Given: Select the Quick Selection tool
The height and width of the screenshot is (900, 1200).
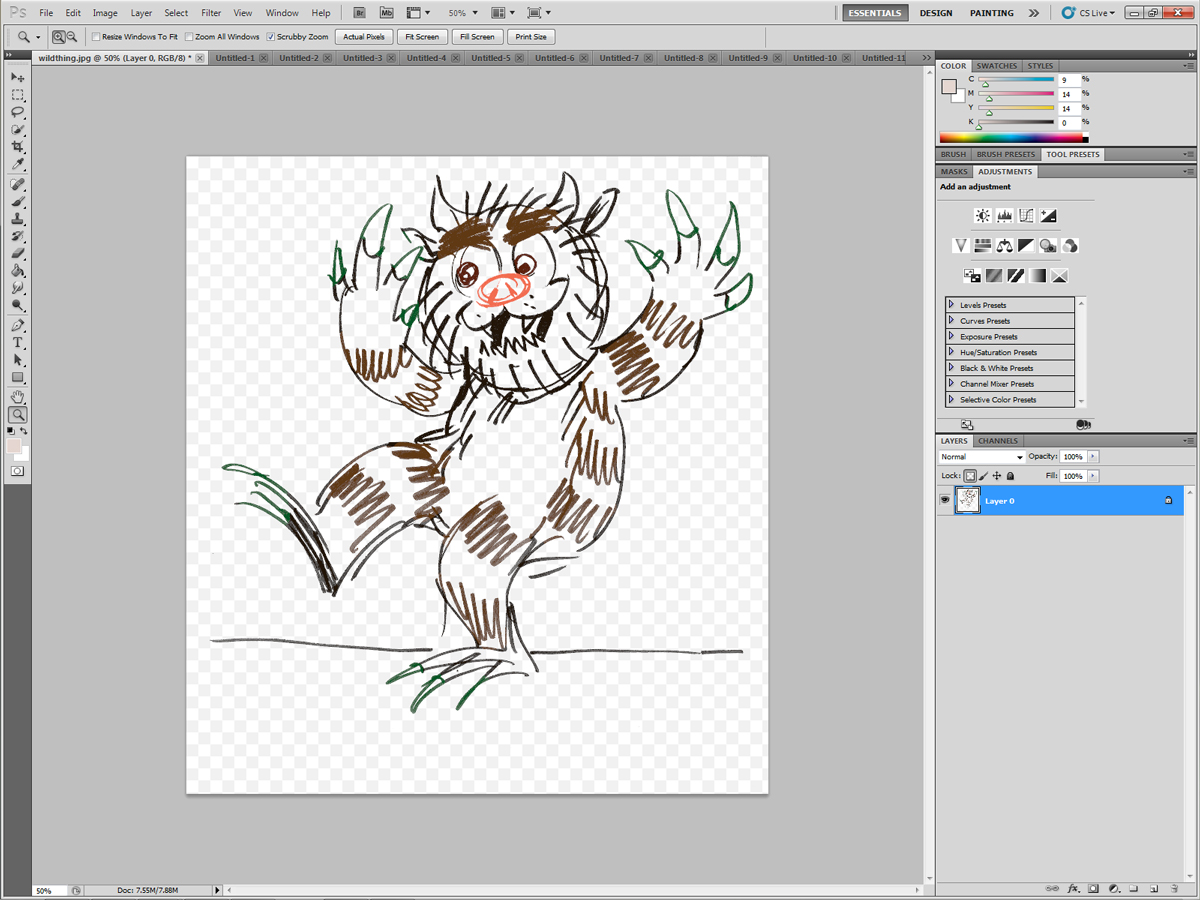Looking at the screenshot, I should pos(18,129).
